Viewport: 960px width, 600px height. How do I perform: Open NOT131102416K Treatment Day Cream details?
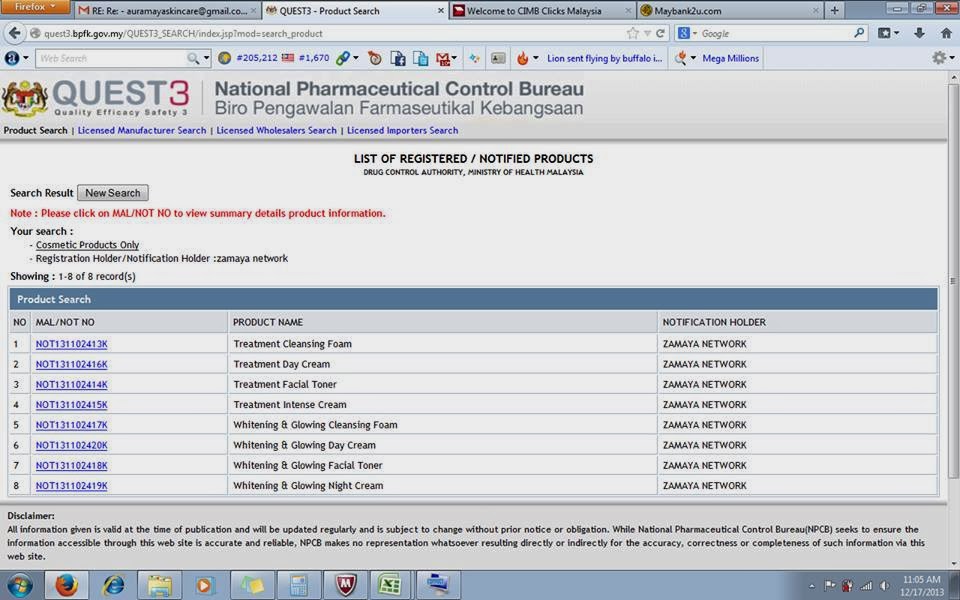click(x=72, y=364)
